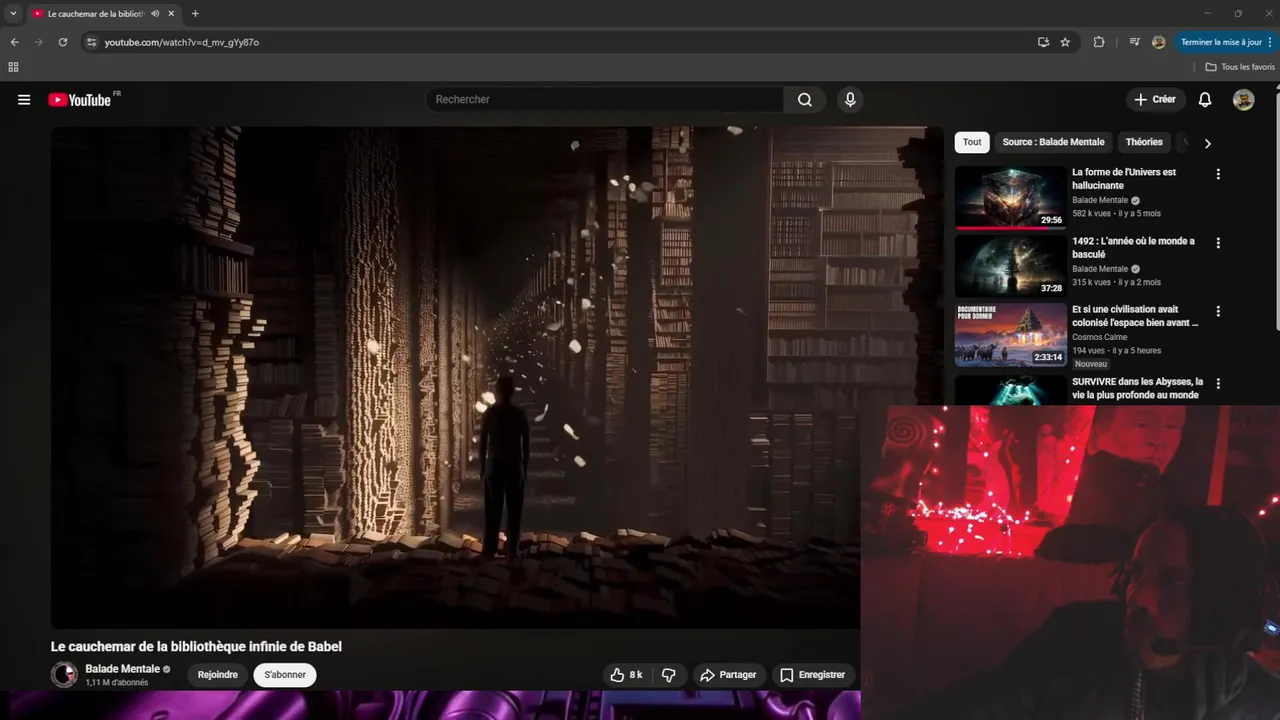This screenshot has width=1280, height=720.
Task: Open a new browser tab
Action: 195,14
